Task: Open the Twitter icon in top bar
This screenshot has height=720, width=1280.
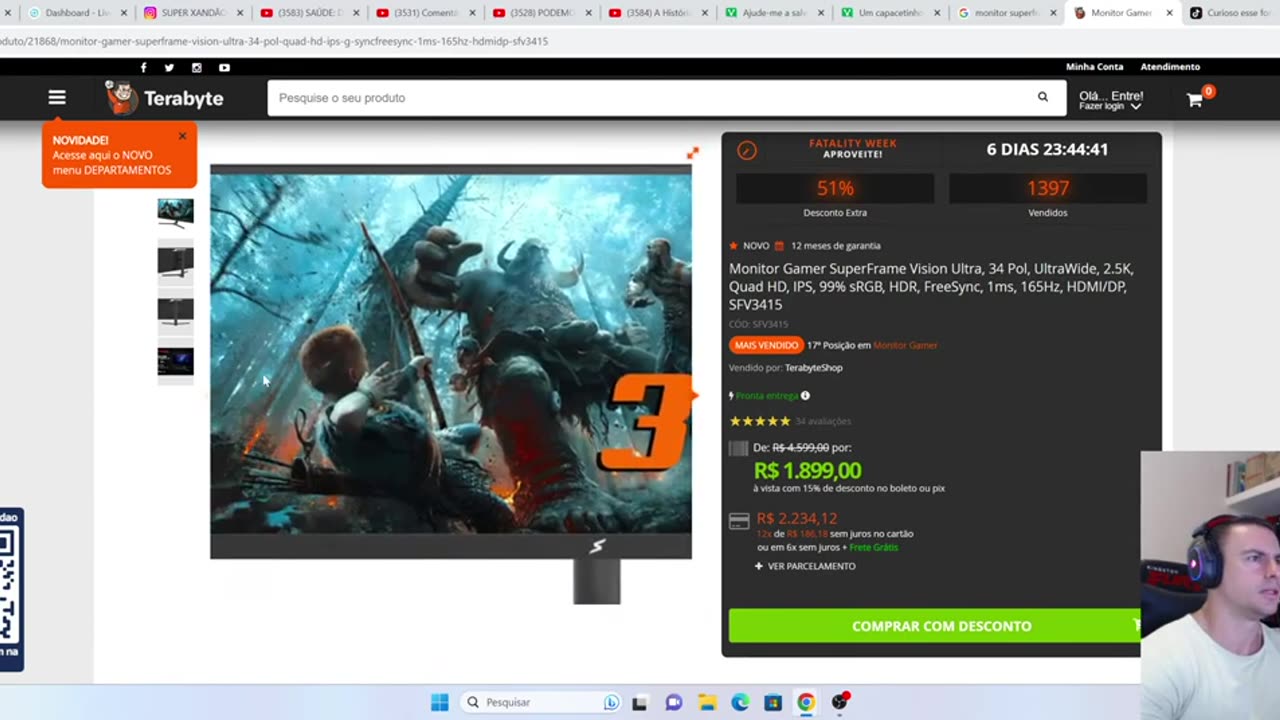Action: (x=169, y=67)
